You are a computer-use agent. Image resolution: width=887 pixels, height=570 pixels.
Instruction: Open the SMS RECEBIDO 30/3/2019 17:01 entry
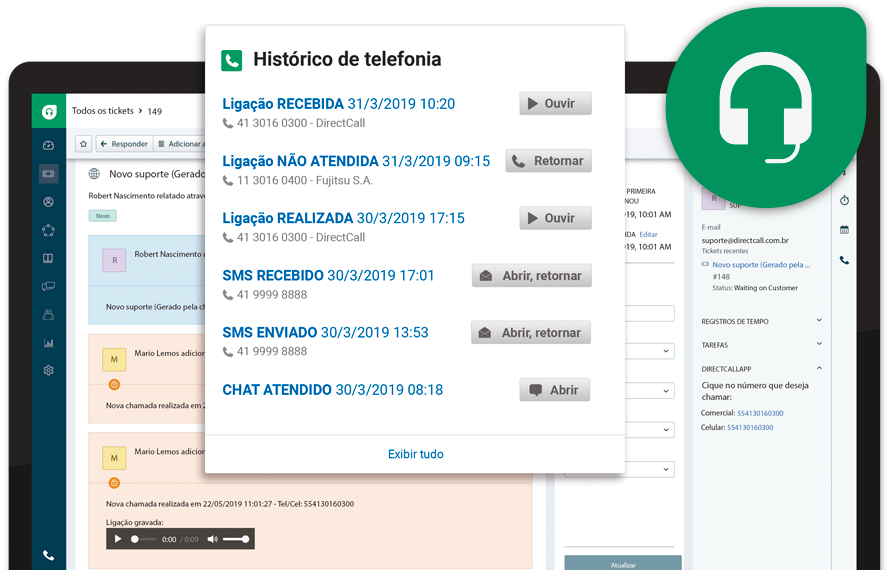328,275
